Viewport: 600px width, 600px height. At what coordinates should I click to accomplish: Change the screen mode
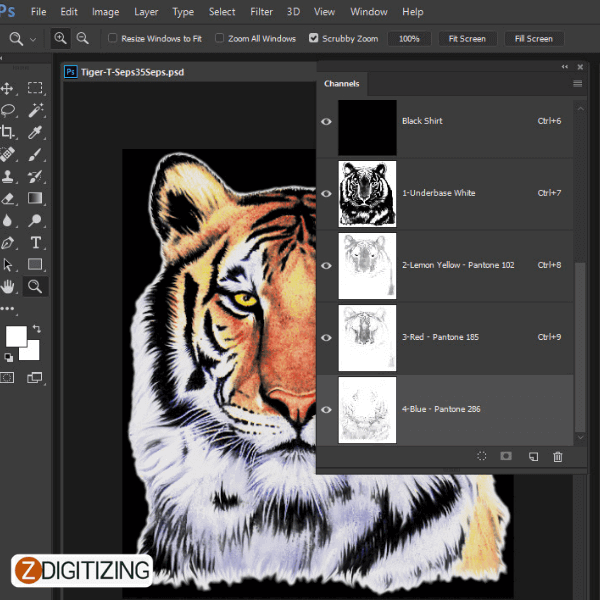point(34,378)
